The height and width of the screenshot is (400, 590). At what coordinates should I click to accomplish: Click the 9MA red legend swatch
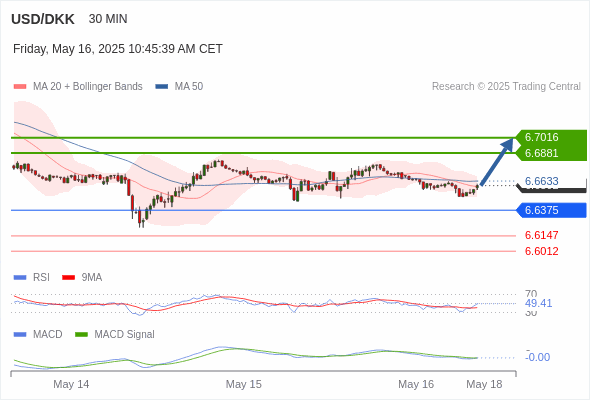pos(68,278)
